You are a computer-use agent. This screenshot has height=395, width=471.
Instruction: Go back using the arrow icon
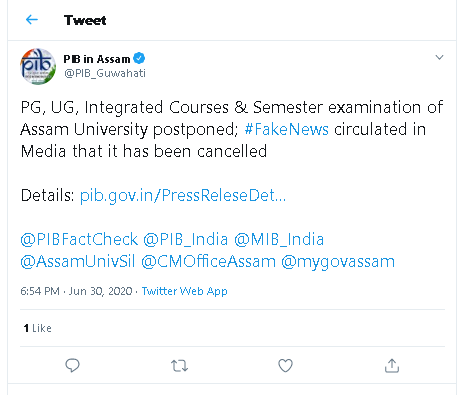tap(32, 20)
